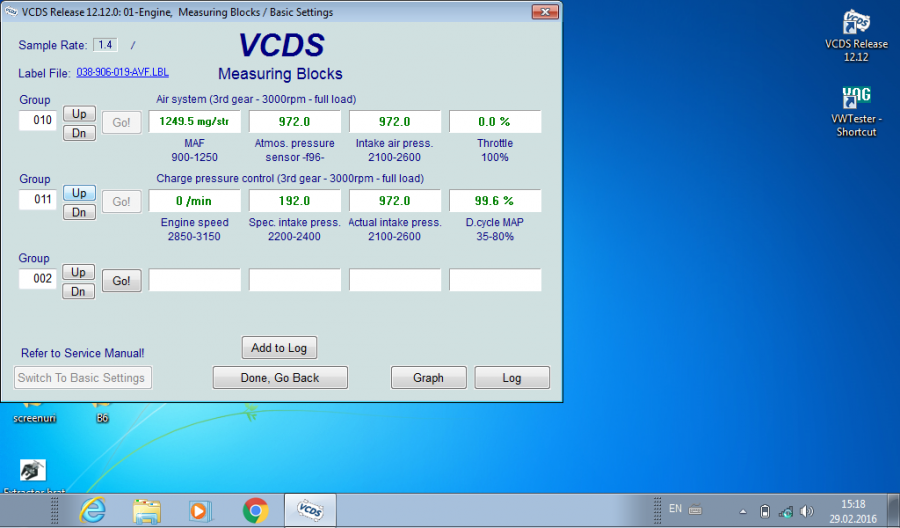Open VCDS Release 12.12 desktop shortcut
The width and height of the screenshot is (900, 528).
(856, 24)
